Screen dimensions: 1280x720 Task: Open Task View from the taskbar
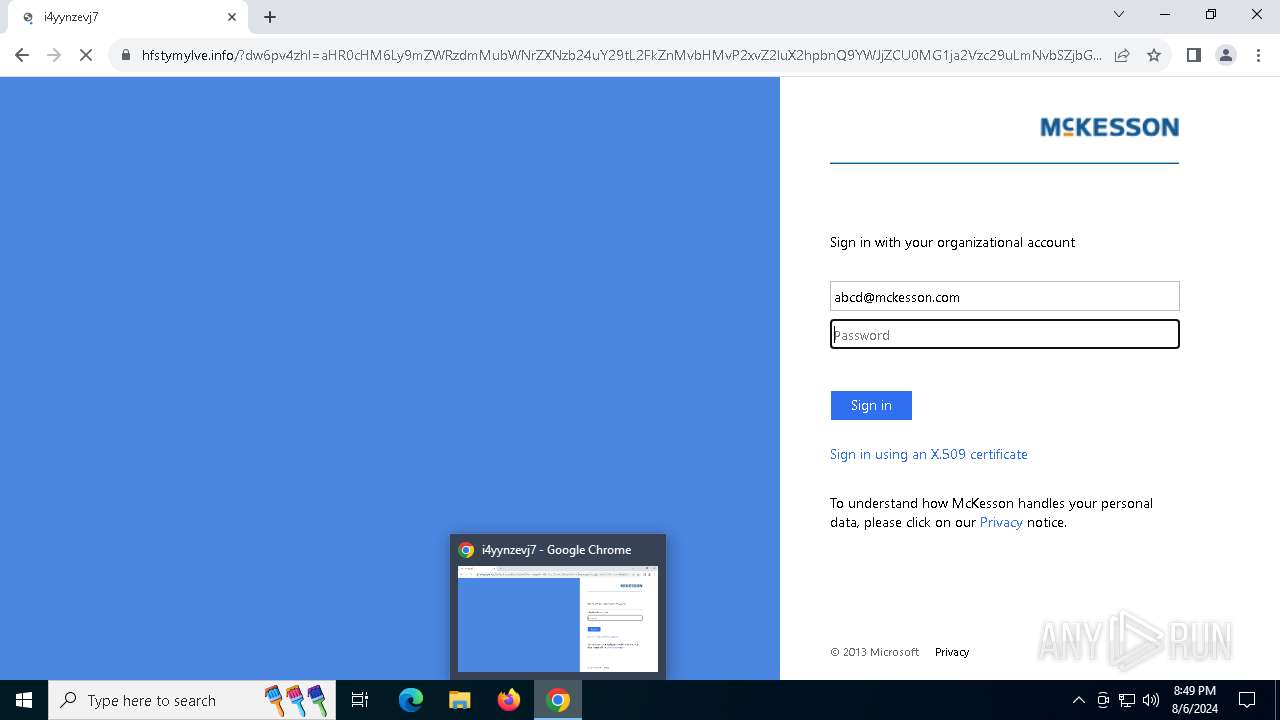pos(360,700)
